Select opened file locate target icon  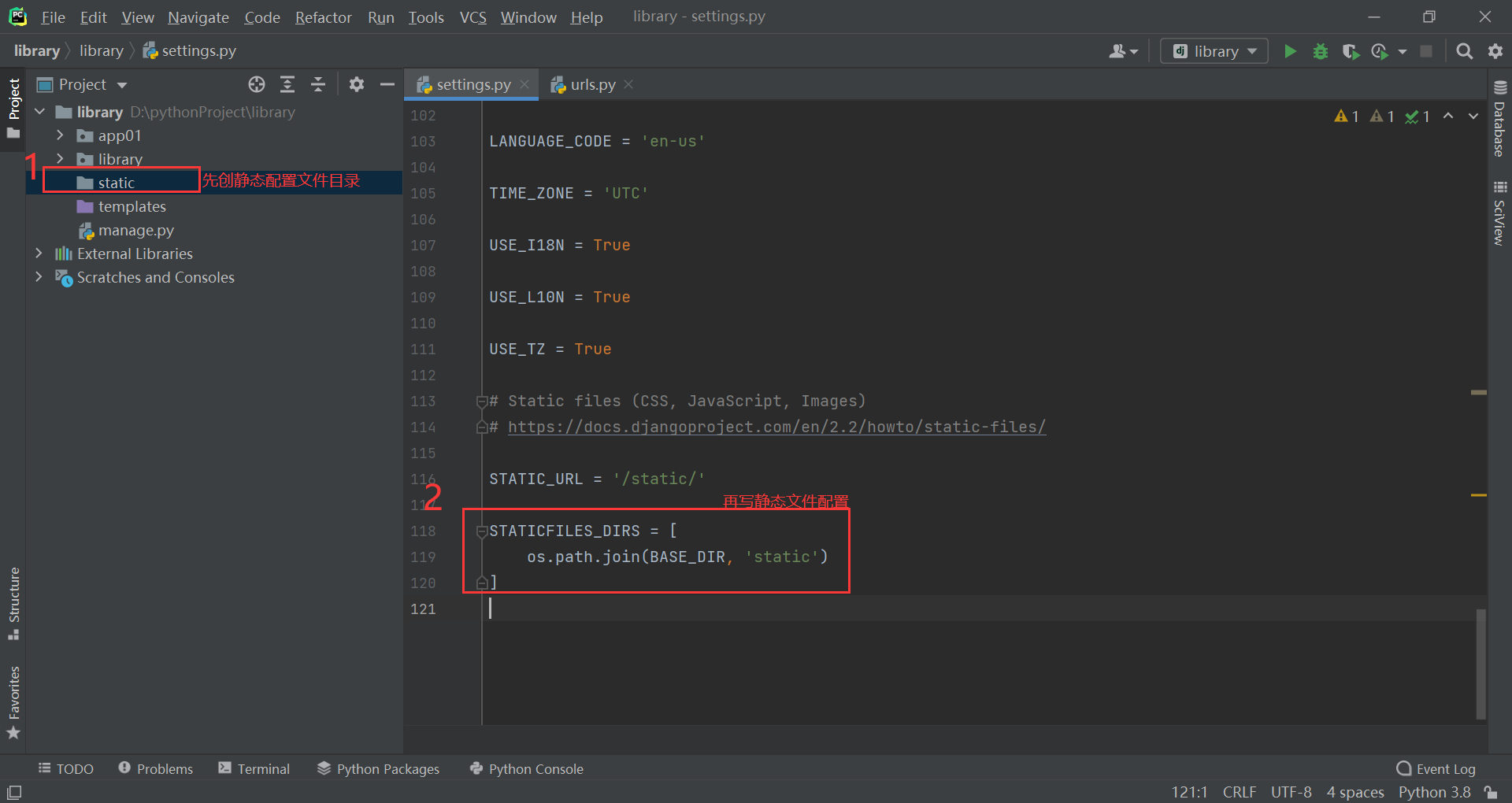pyautogui.click(x=257, y=84)
